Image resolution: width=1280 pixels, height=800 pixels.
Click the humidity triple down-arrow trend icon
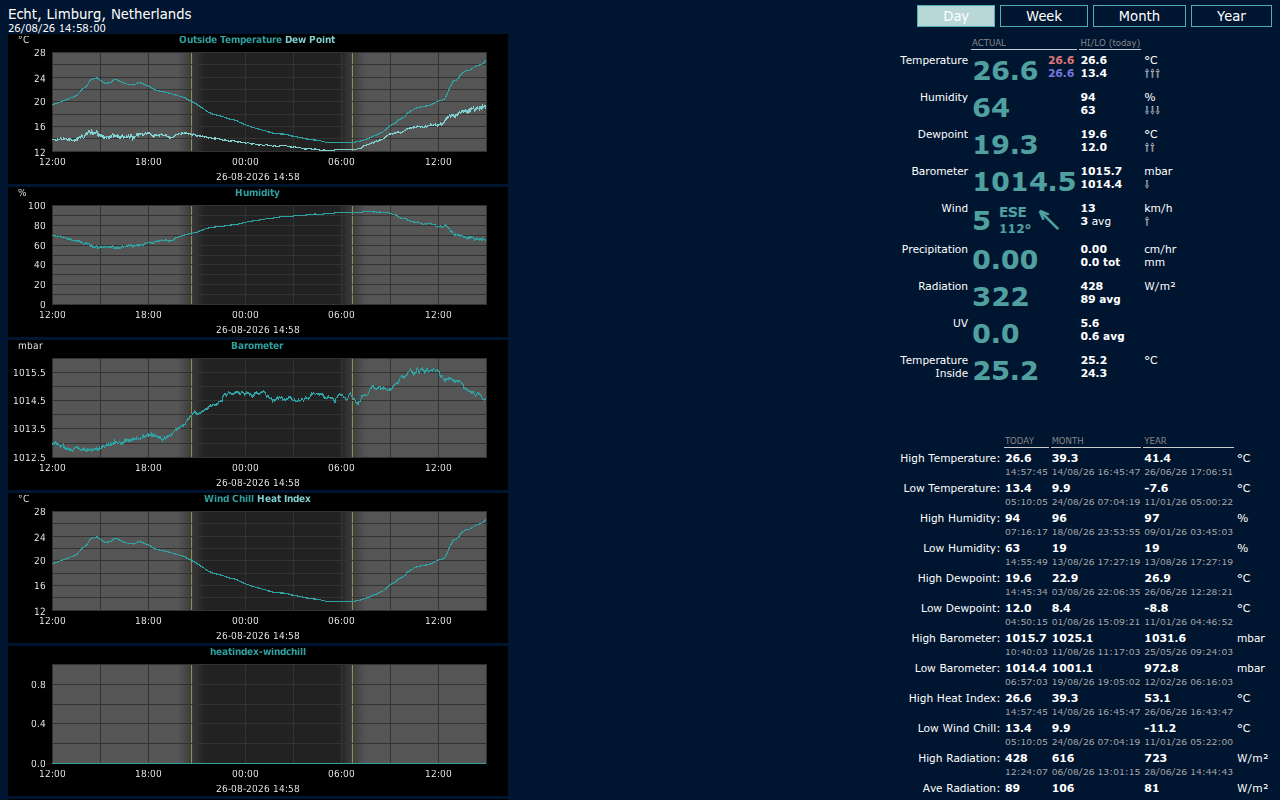click(x=1151, y=111)
